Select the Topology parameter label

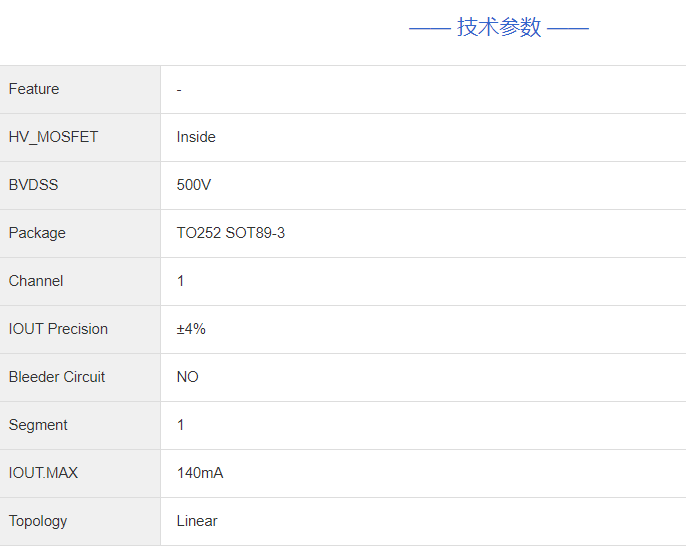(38, 521)
